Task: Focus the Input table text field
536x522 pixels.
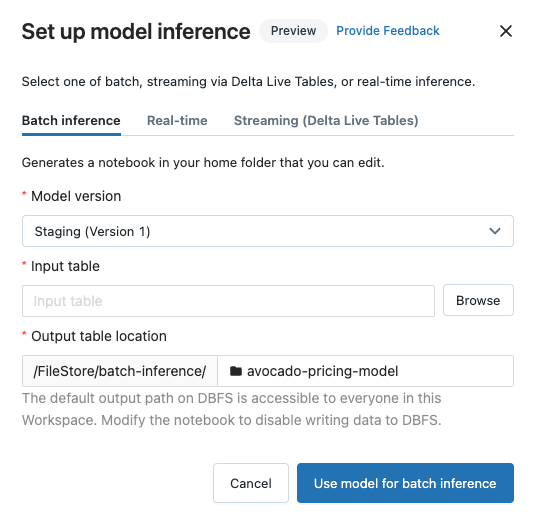Action: click(228, 301)
